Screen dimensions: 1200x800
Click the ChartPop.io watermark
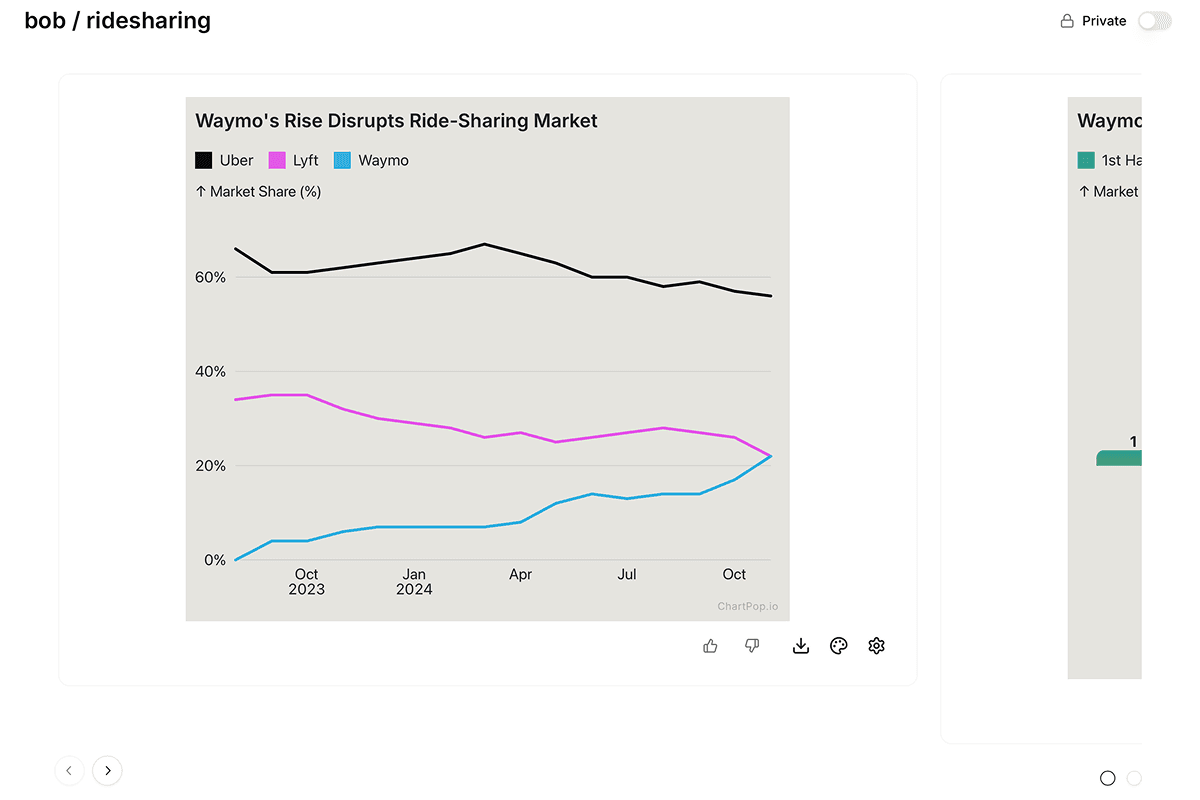coord(747,606)
